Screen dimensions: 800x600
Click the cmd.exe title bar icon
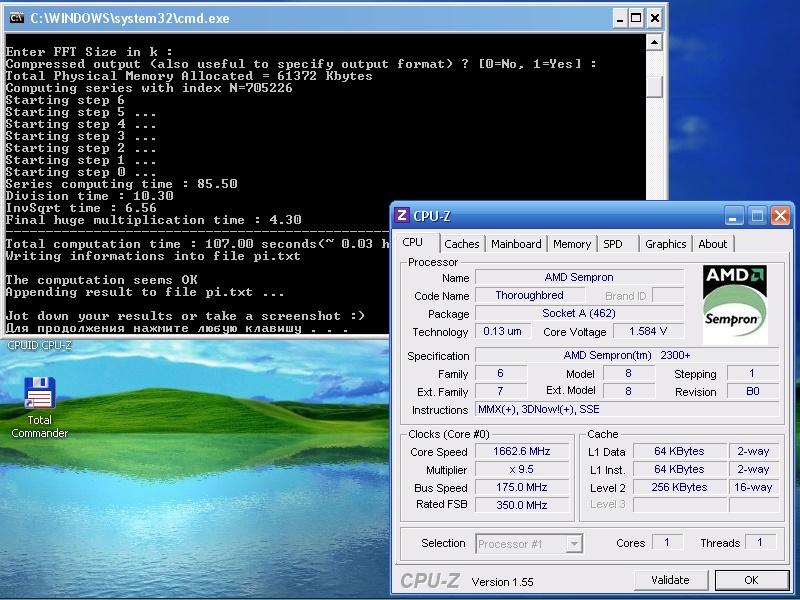pyautogui.click(x=16, y=18)
